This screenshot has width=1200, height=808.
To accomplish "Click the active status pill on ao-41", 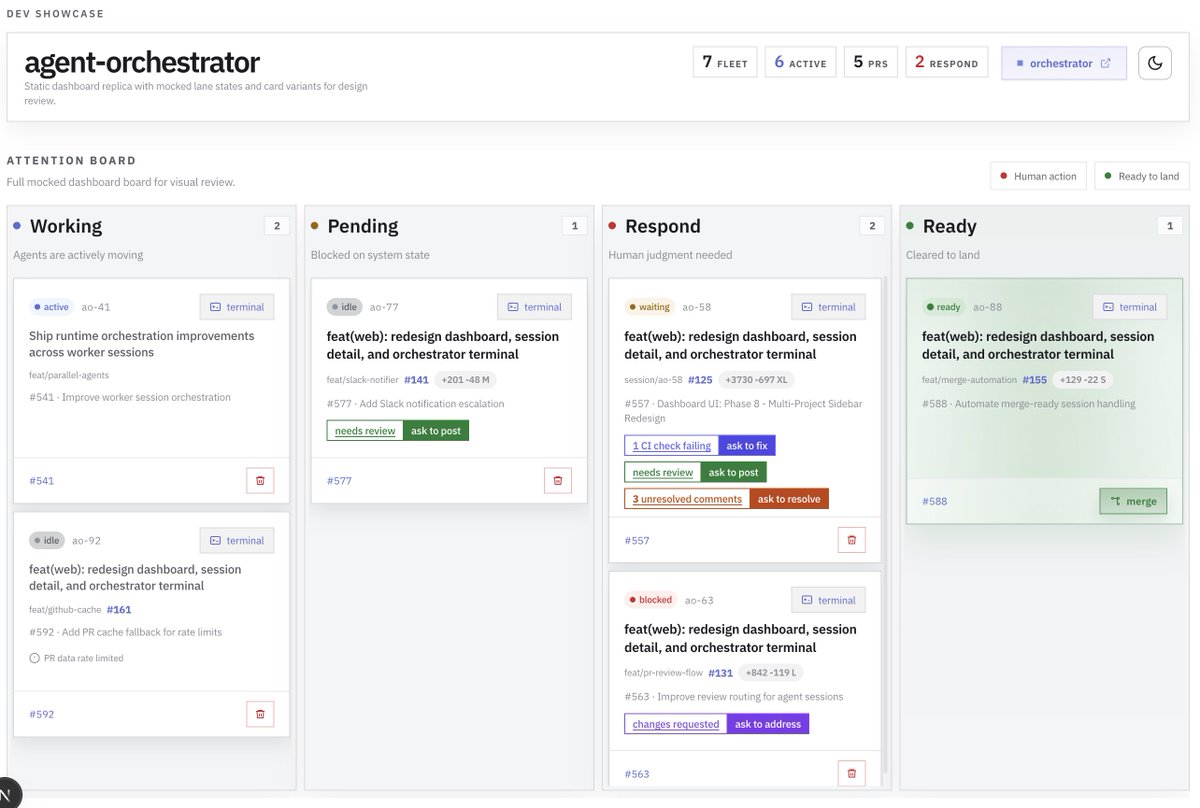I will point(52,307).
